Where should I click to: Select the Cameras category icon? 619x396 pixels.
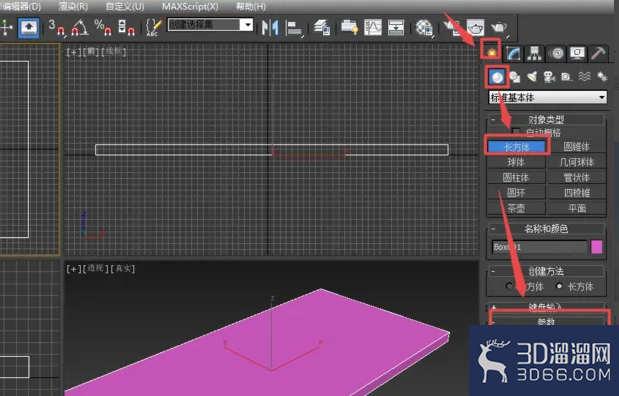[x=550, y=77]
